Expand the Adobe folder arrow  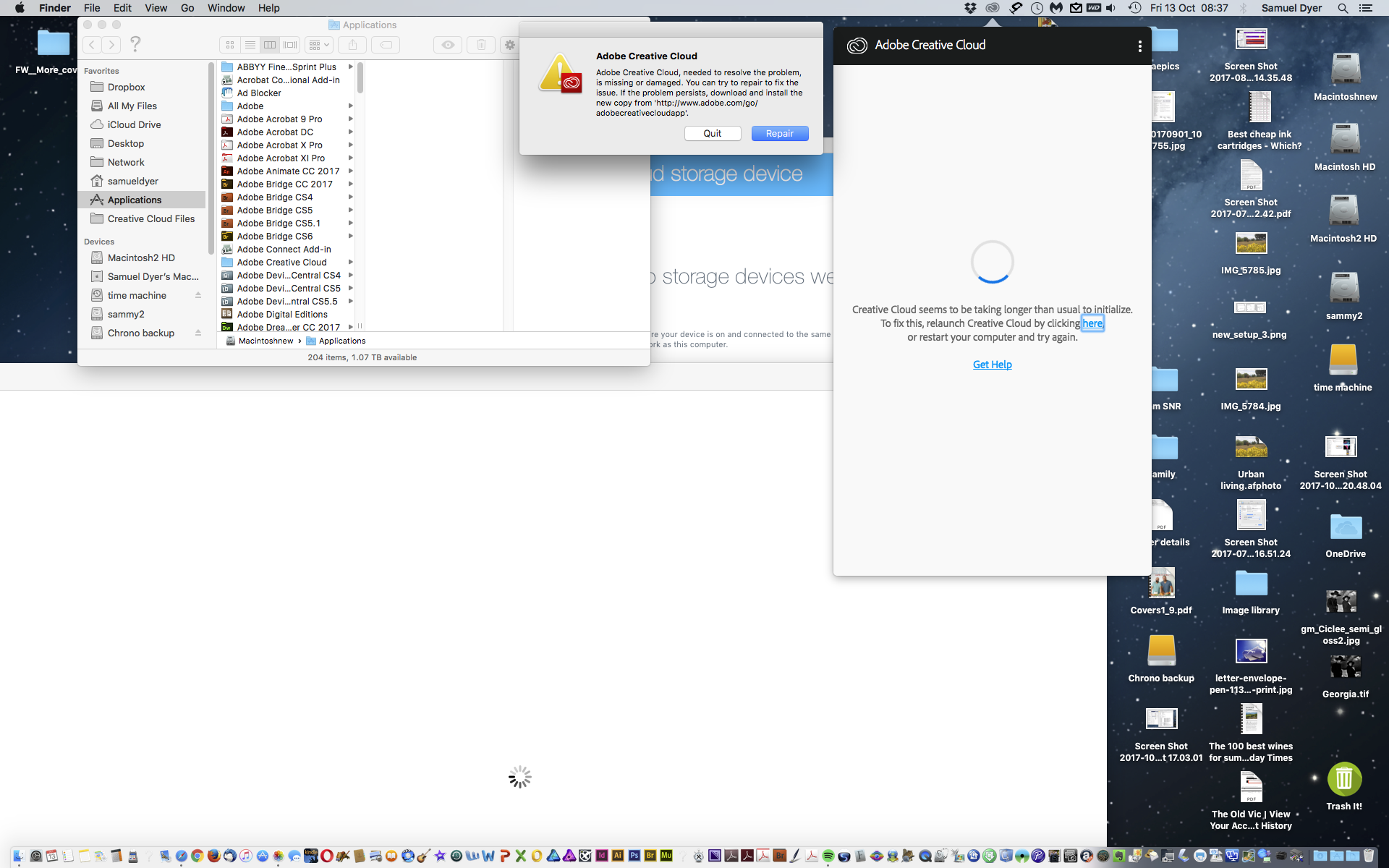click(x=351, y=106)
